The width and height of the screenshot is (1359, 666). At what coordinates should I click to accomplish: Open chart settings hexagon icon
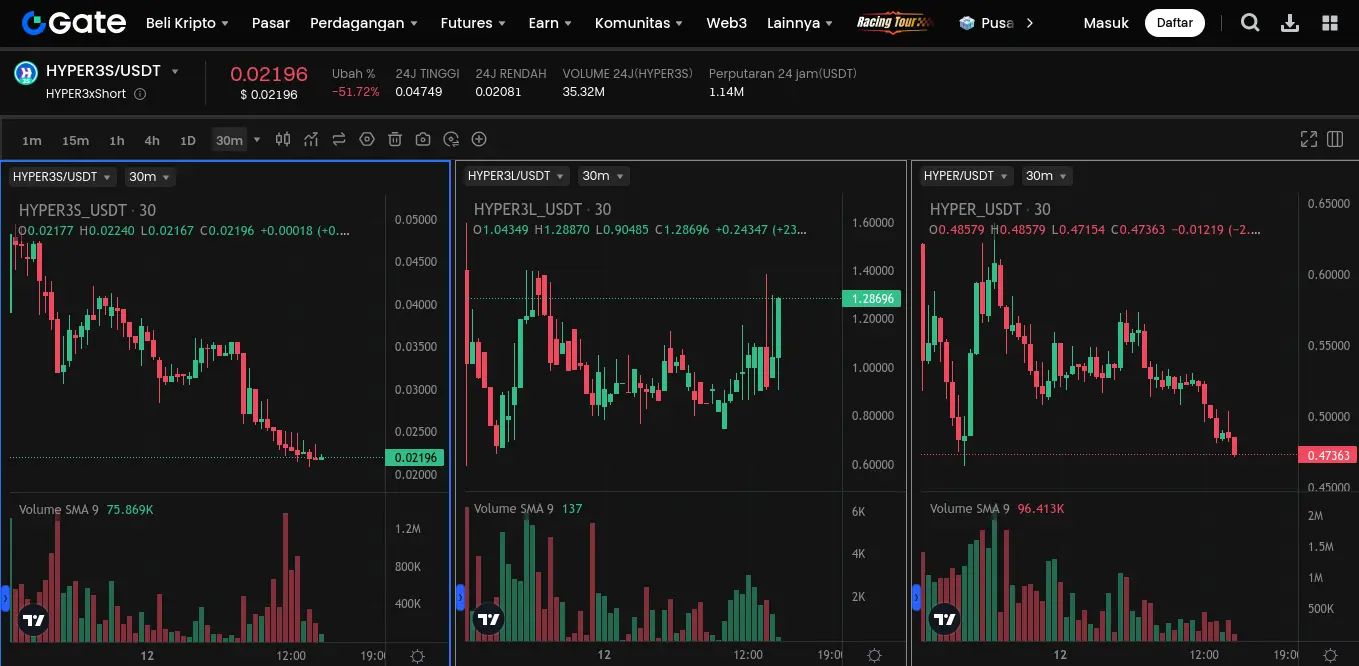(367, 139)
